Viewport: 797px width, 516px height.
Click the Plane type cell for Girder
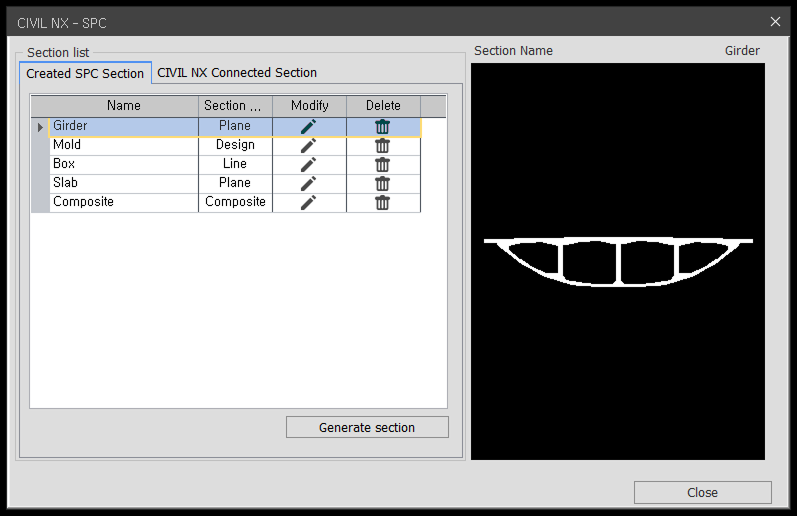235,127
